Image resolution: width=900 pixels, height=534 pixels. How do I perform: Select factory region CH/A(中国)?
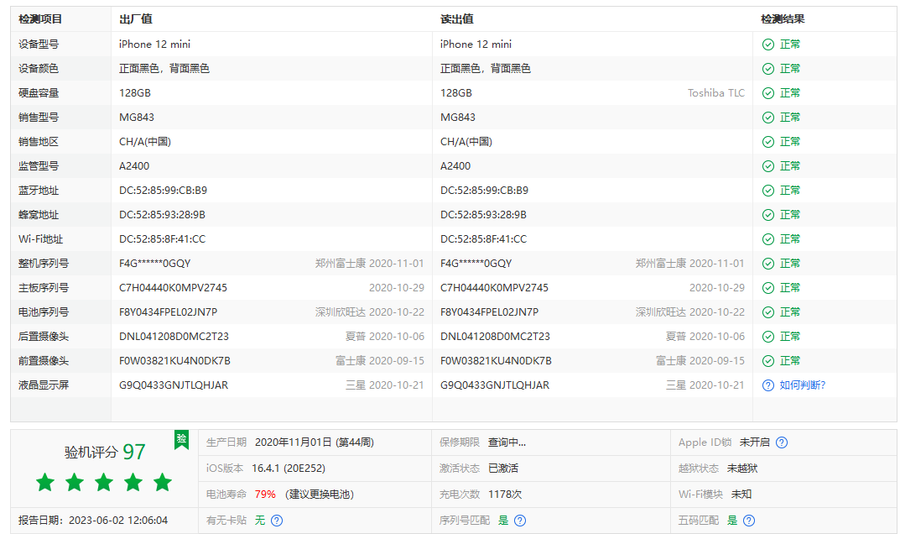pyautogui.click(x=145, y=142)
